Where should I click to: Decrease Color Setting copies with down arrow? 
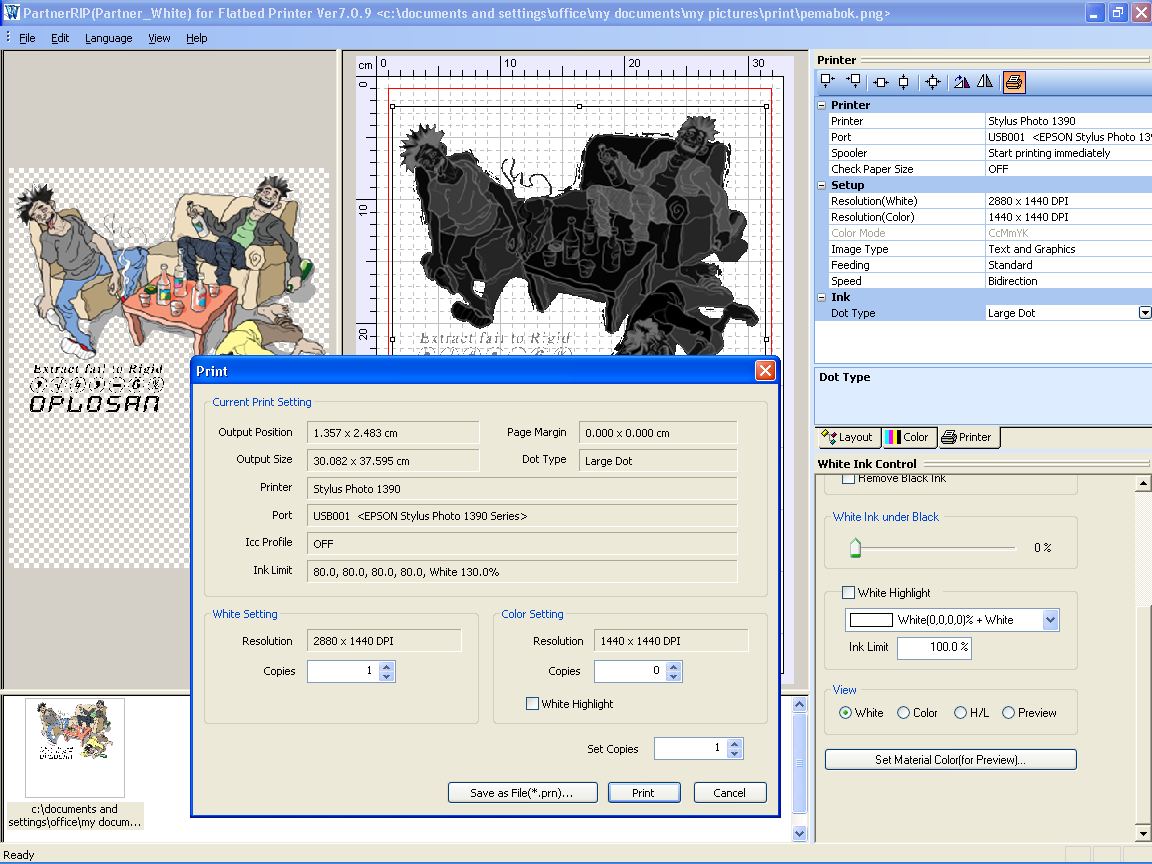click(674, 676)
